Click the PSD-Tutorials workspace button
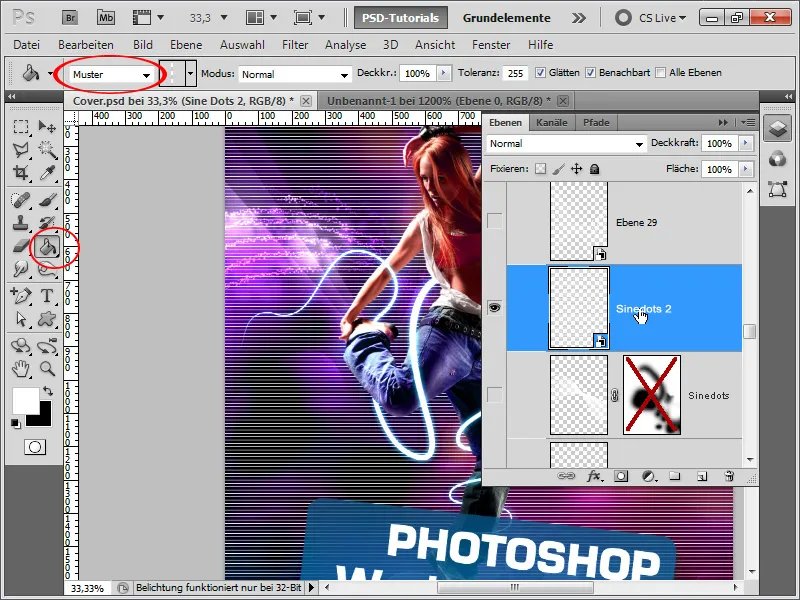Image resolution: width=800 pixels, height=600 pixels. (x=401, y=18)
